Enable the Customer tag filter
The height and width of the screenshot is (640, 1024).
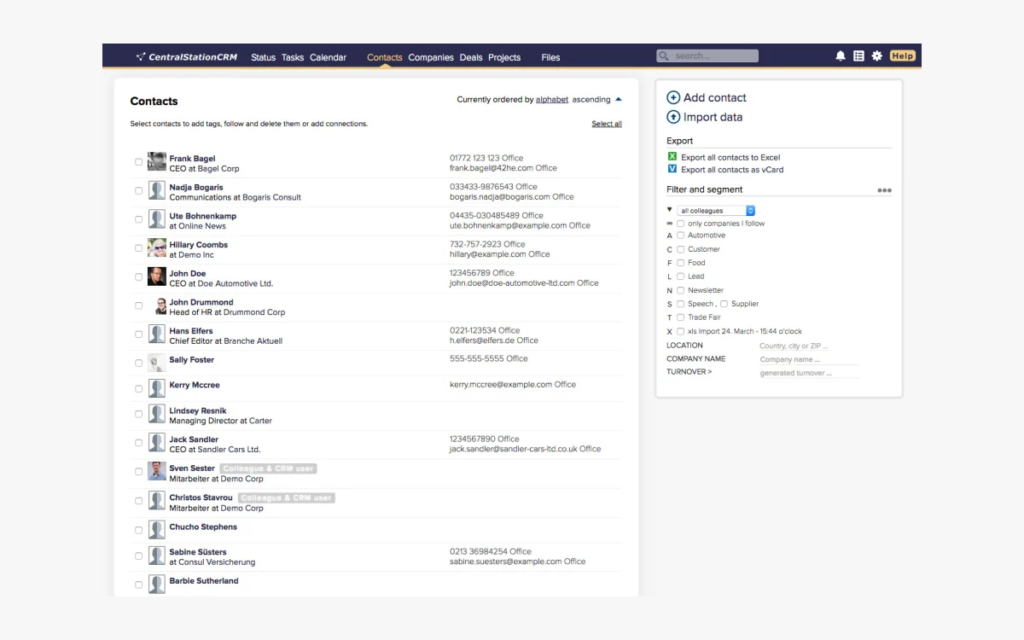click(x=680, y=249)
